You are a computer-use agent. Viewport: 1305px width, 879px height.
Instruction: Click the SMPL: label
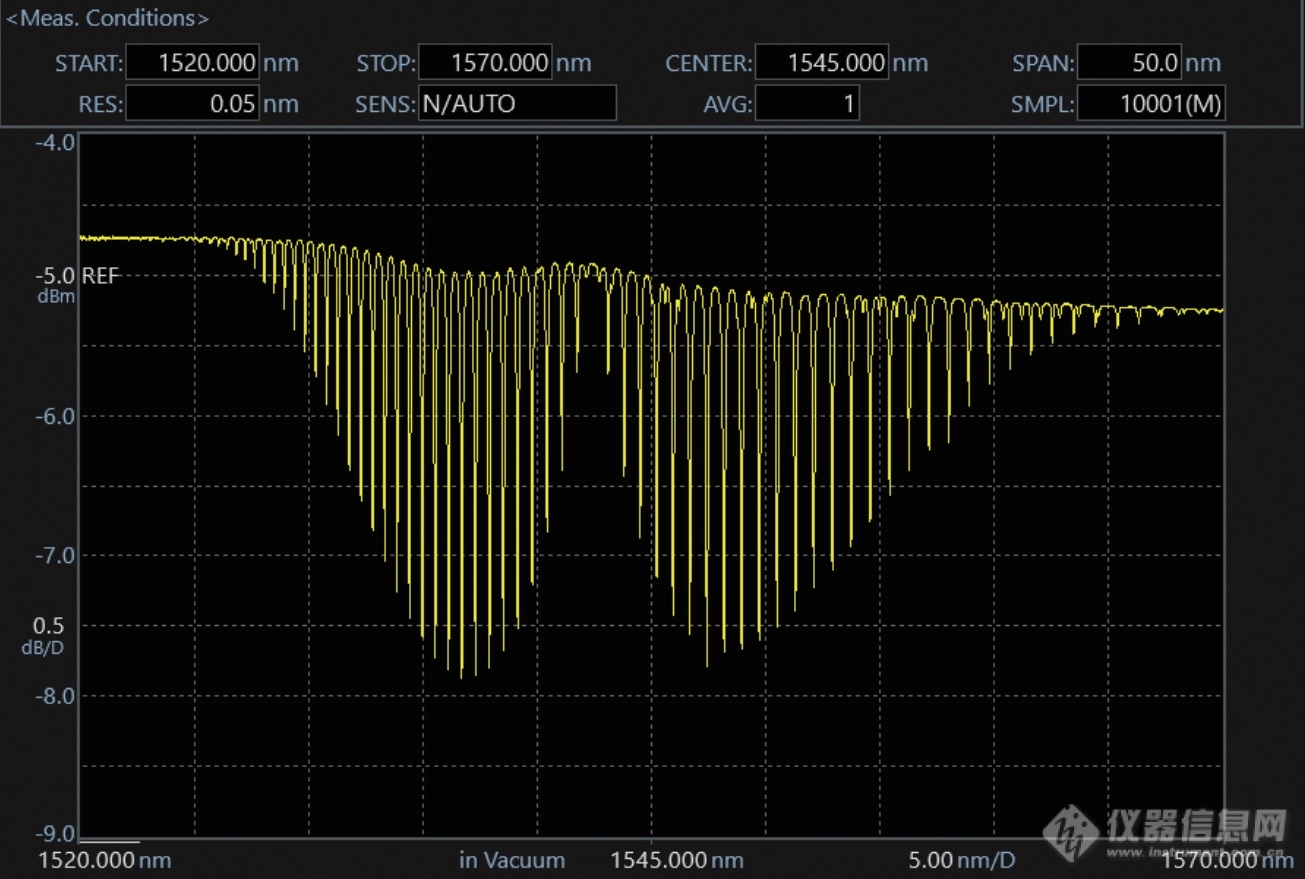coord(1043,104)
